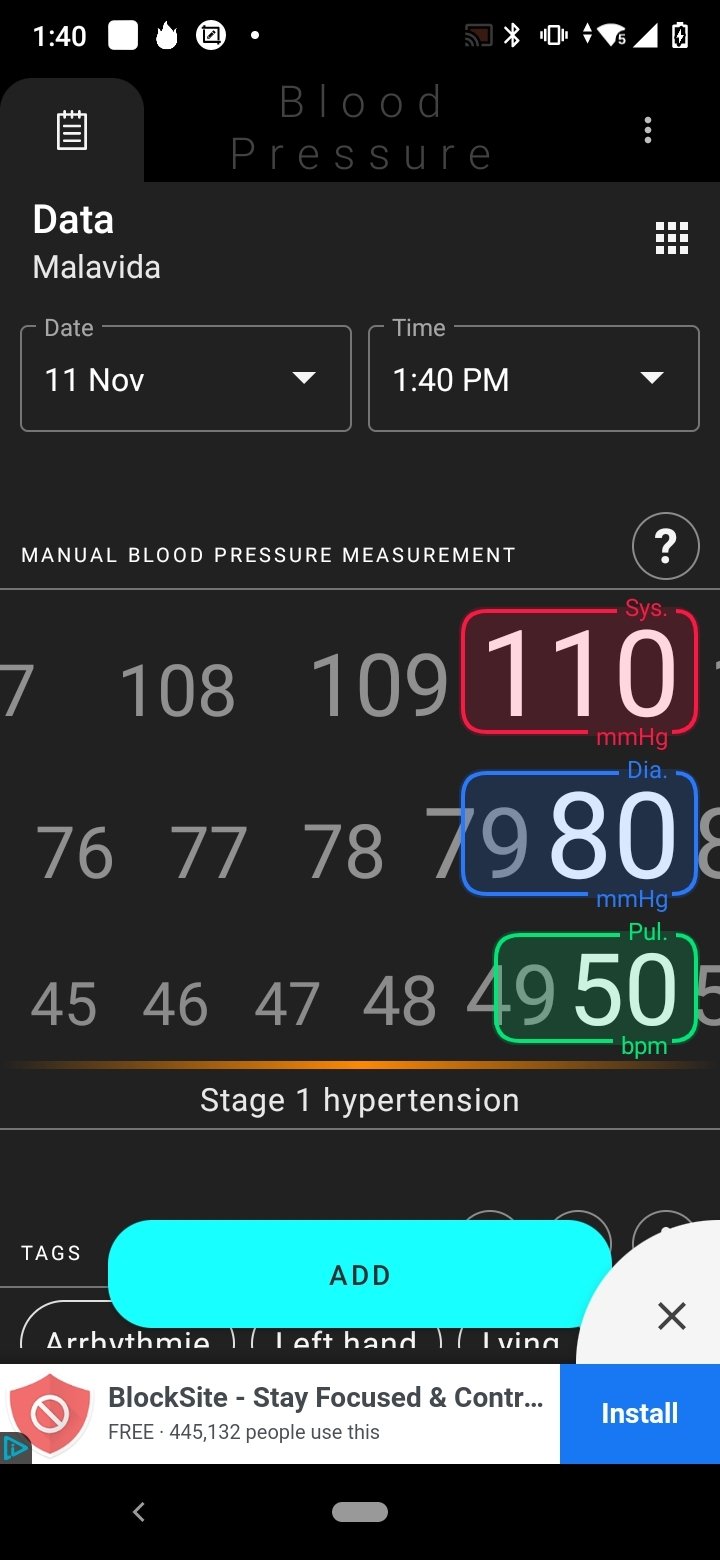Tap the grid view icon beside Data
The image size is (720, 1560).
point(671,238)
